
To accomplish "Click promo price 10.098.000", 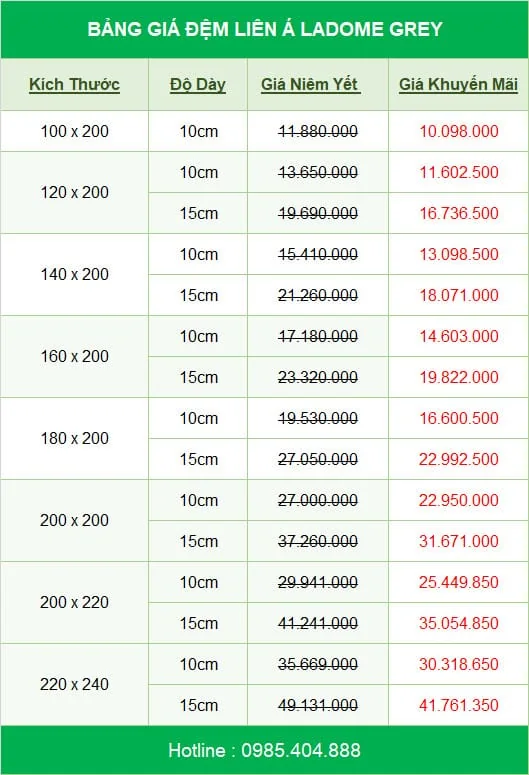I will click(x=459, y=131).
